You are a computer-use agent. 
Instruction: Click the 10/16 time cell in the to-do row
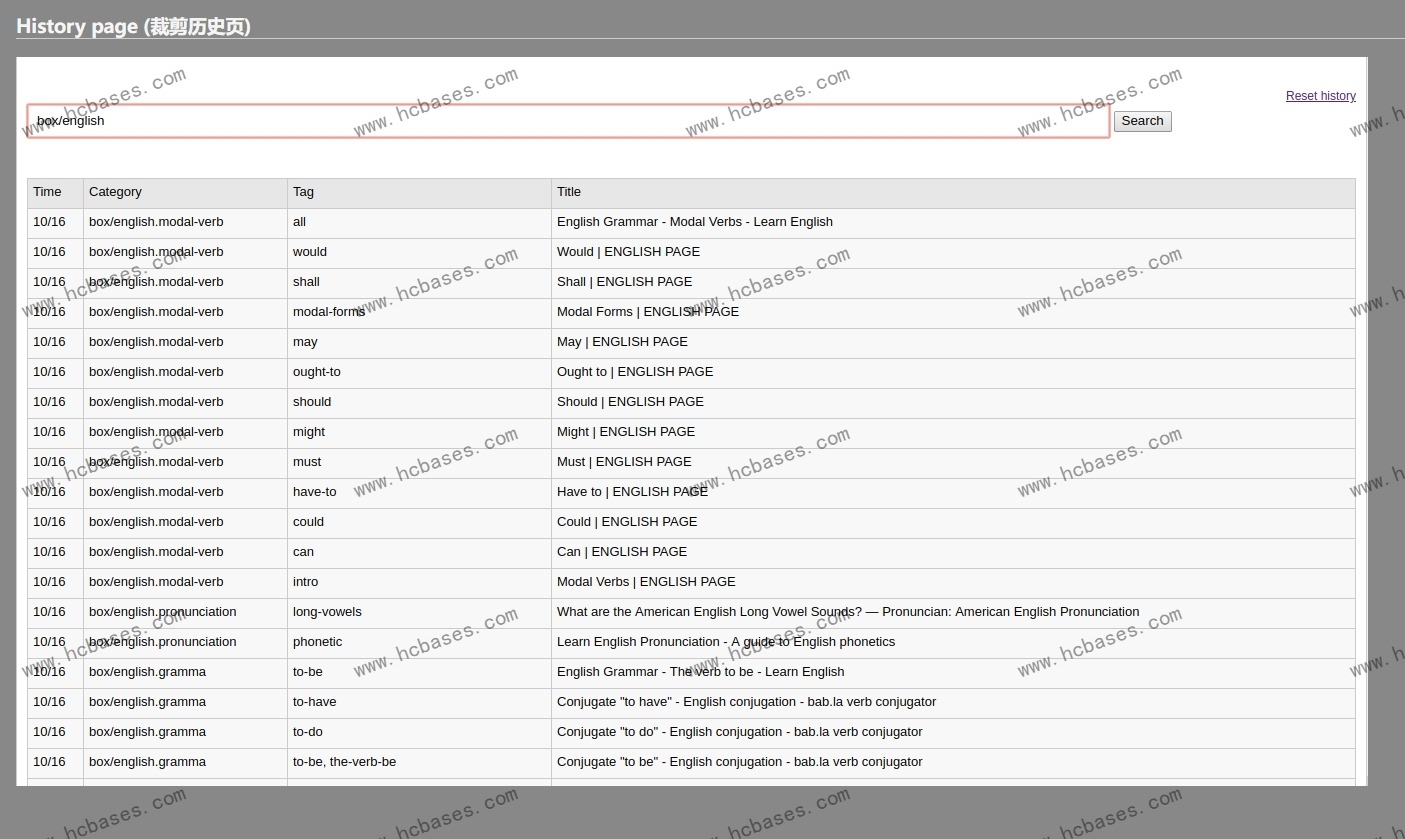click(55, 733)
